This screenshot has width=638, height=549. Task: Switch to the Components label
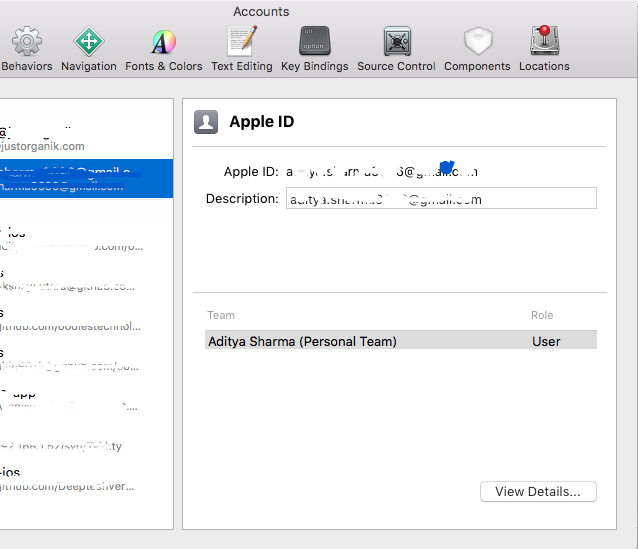(x=477, y=66)
